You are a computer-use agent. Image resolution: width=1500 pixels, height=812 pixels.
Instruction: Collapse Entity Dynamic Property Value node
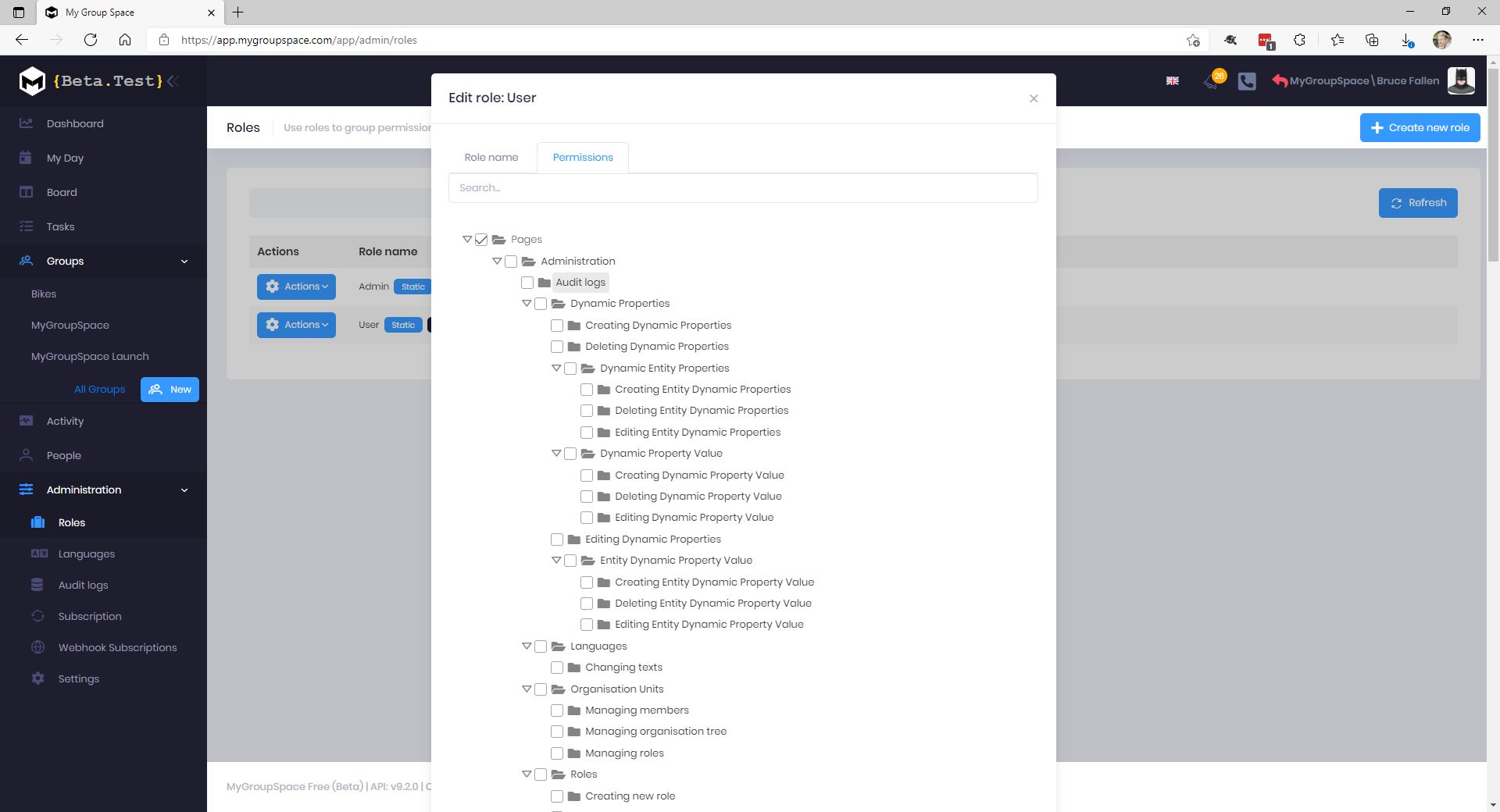[x=556, y=561]
